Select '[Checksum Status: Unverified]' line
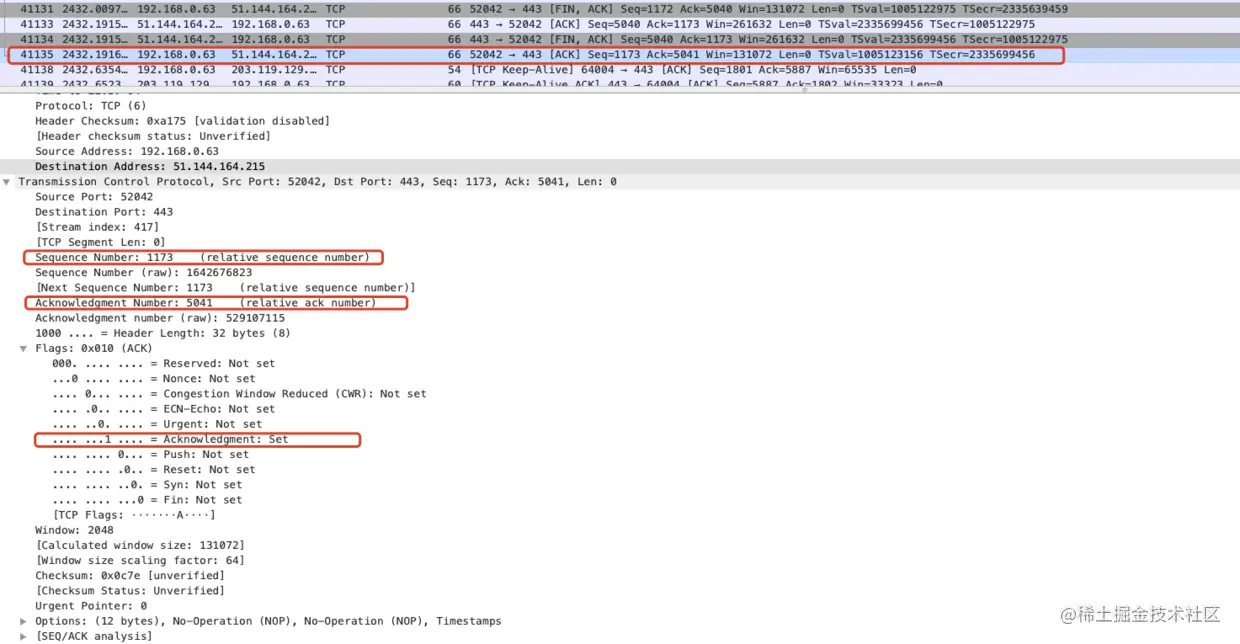 130,590
